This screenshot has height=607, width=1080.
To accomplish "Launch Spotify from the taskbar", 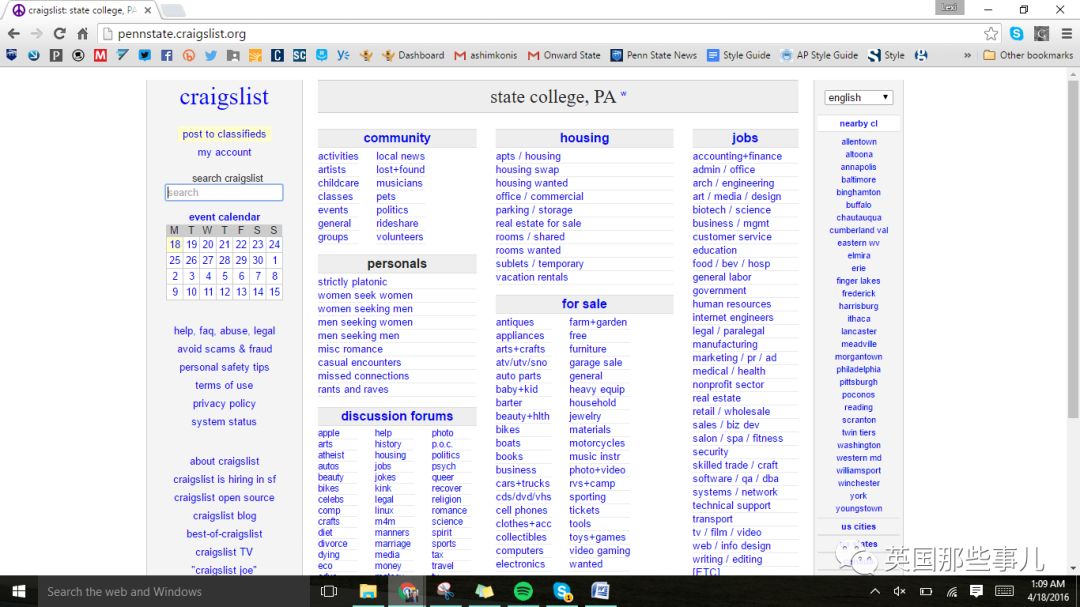I will (523, 591).
